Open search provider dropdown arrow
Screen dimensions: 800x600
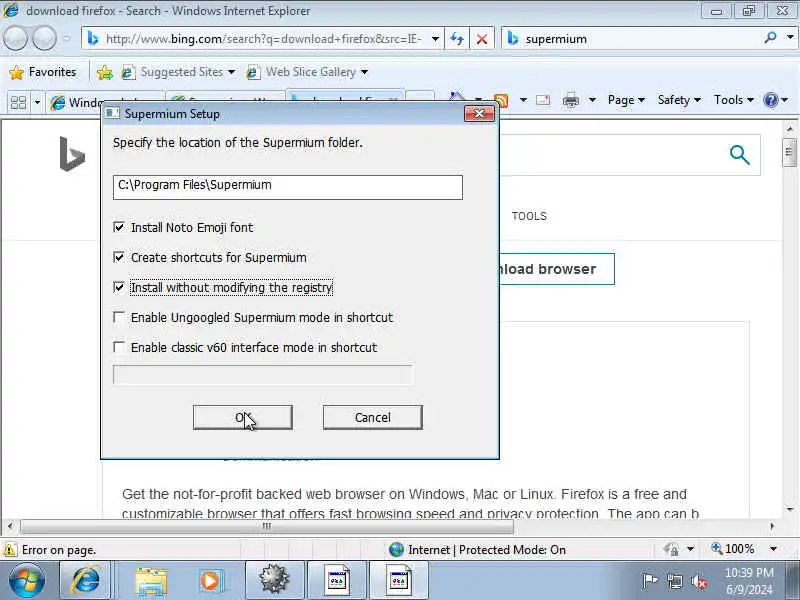[x=790, y=37]
